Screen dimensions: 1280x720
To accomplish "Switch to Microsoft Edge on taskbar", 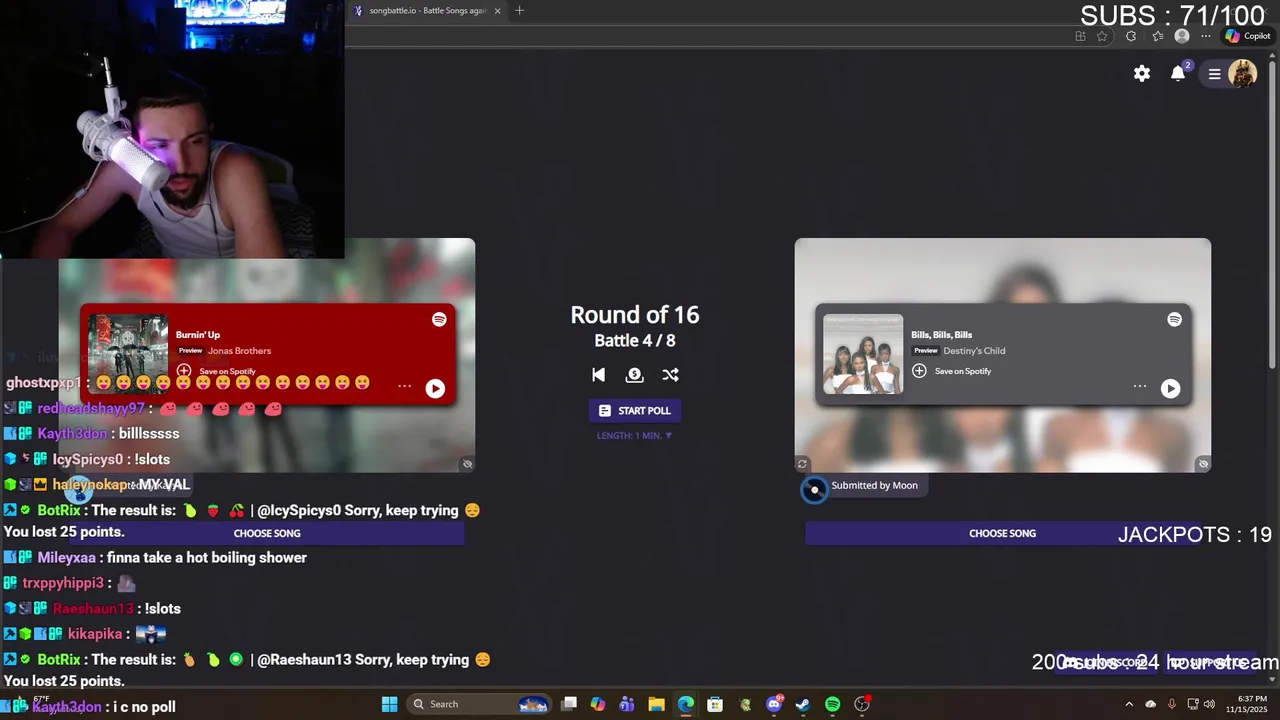I will coord(685,704).
